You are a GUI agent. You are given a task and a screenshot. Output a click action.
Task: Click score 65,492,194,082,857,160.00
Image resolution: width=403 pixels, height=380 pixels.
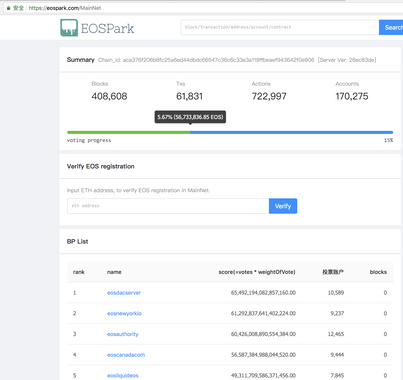point(263,293)
